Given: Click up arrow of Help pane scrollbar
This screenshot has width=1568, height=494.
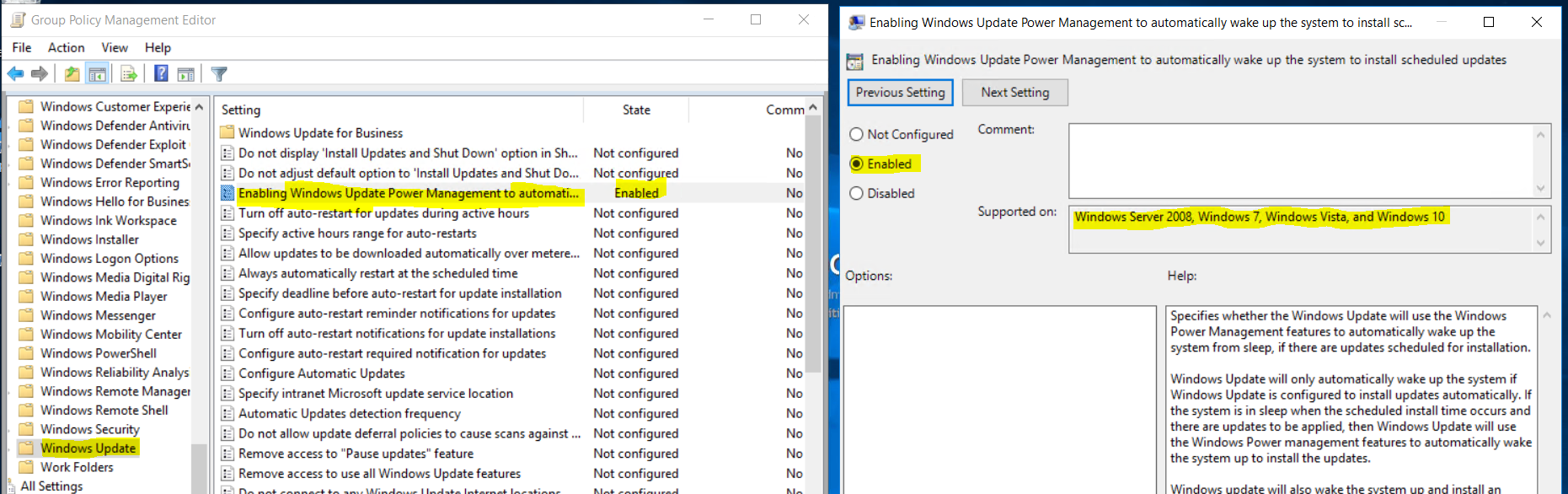Looking at the screenshot, I should (x=1547, y=315).
